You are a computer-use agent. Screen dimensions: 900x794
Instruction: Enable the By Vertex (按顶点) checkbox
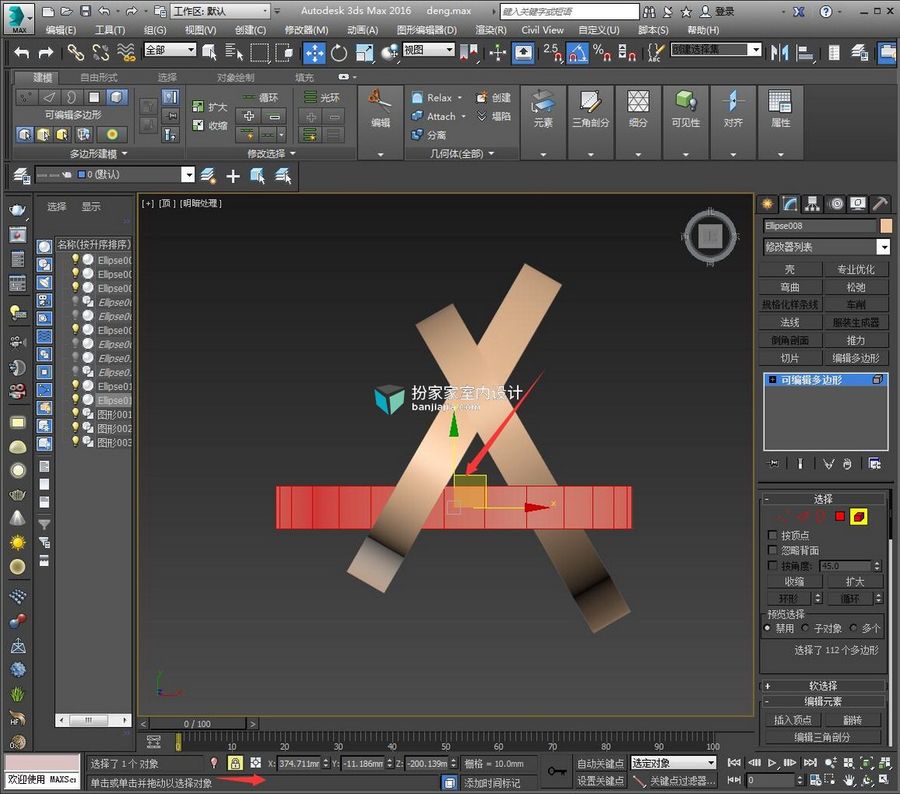(773, 535)
